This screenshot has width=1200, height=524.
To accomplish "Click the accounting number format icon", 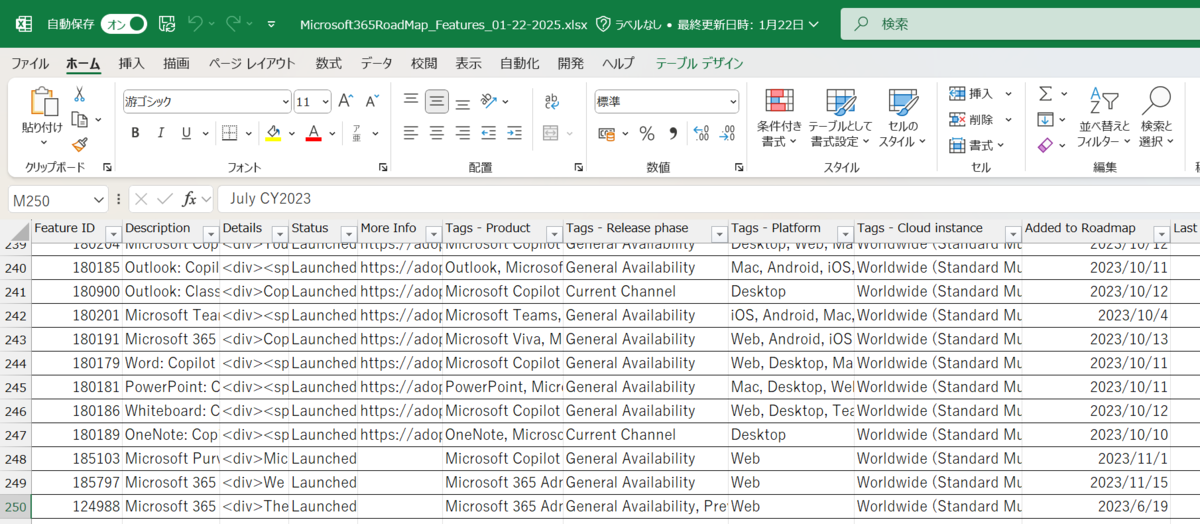I will (606, 133).
